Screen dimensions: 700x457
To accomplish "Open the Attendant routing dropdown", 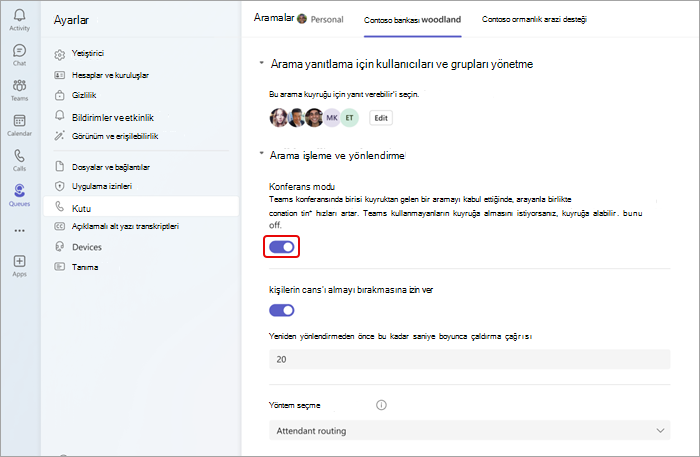I will pos(470,431).
